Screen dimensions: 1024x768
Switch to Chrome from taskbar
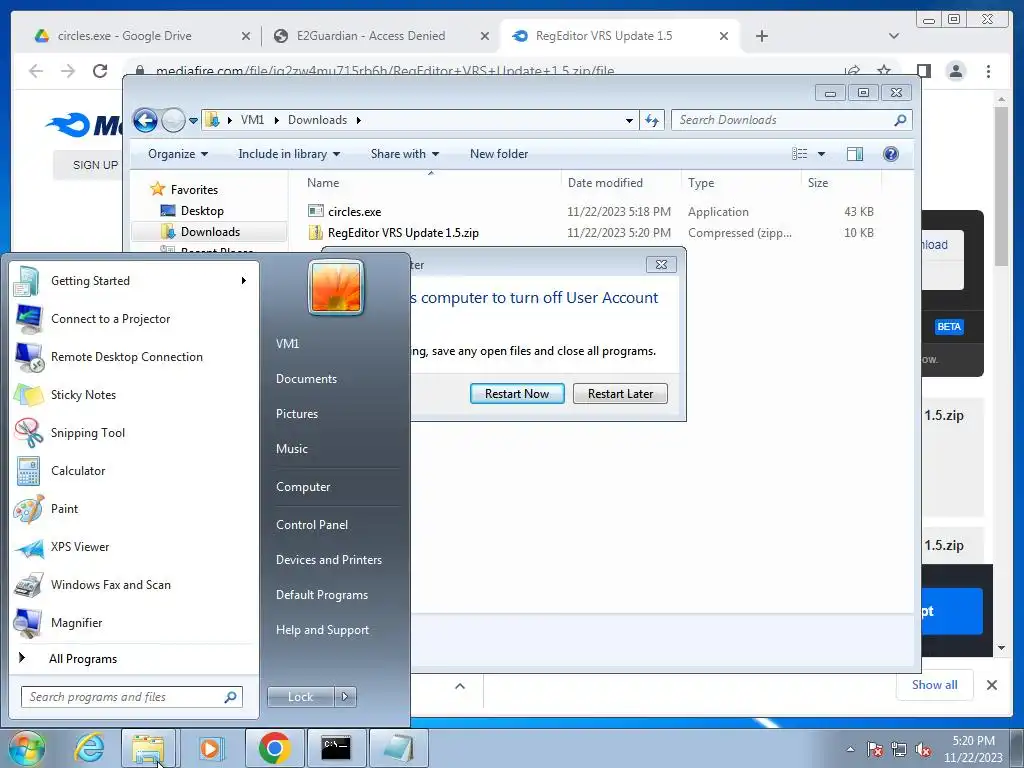point(274,748)
